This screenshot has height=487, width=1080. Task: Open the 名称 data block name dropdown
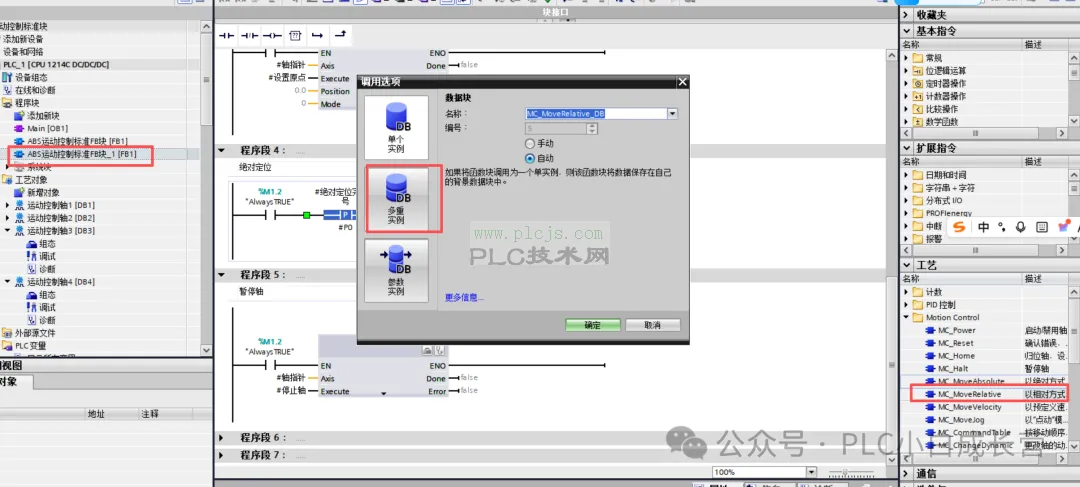pos(673,114)
